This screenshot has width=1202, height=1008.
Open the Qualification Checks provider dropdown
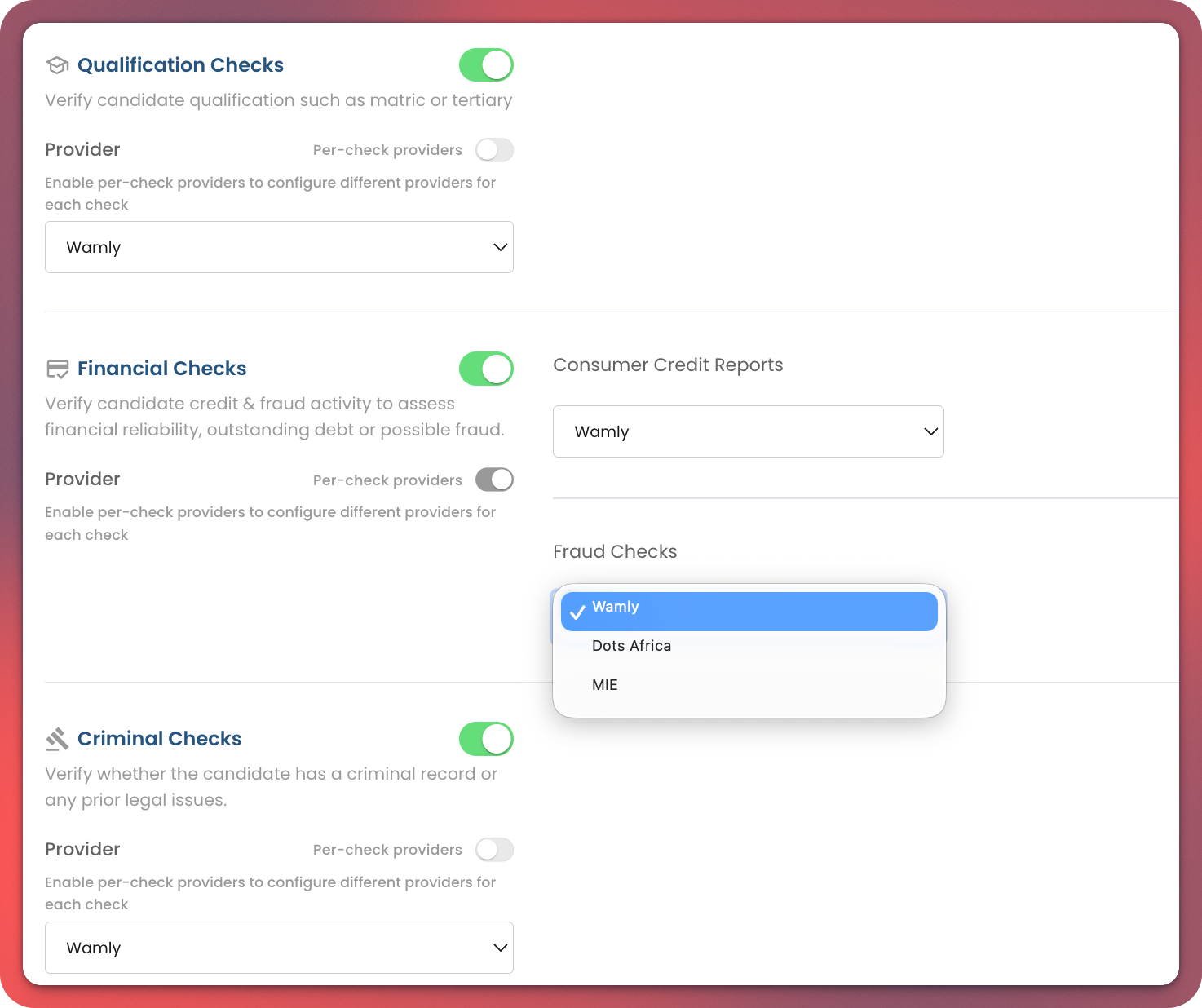279,247
